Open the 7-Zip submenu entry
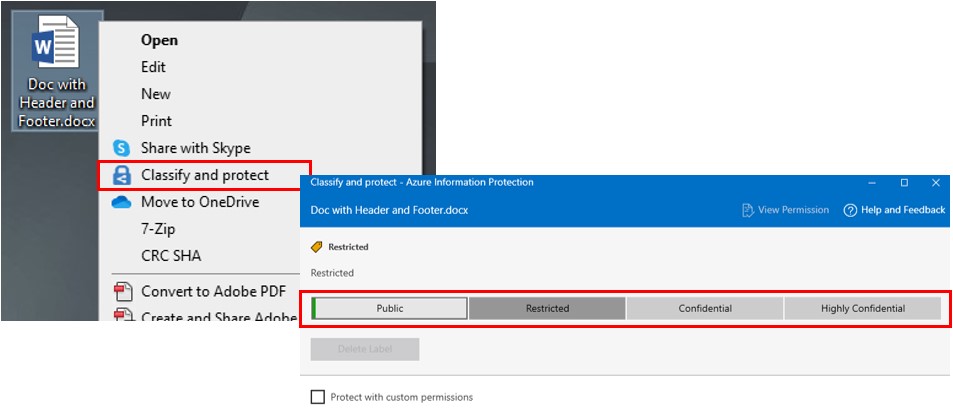This screenshot has height=418, width=953. click(158, 229)
